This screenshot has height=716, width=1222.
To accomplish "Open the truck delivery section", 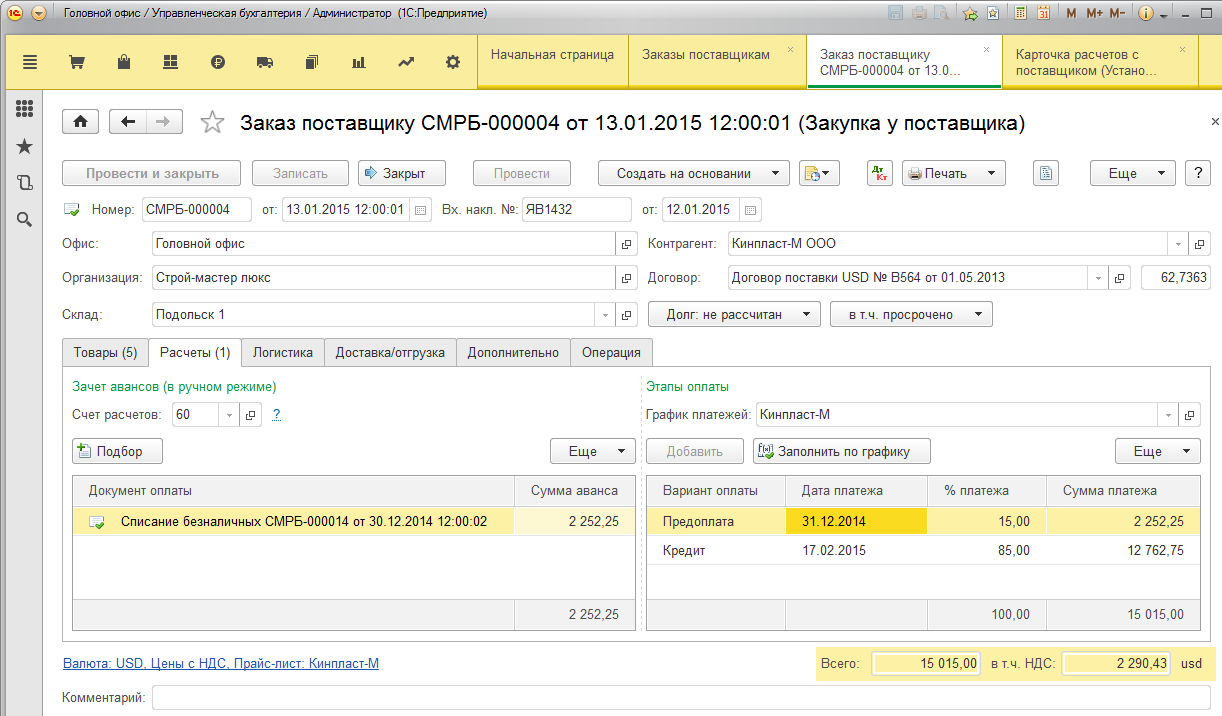I will tap(265, 62).
